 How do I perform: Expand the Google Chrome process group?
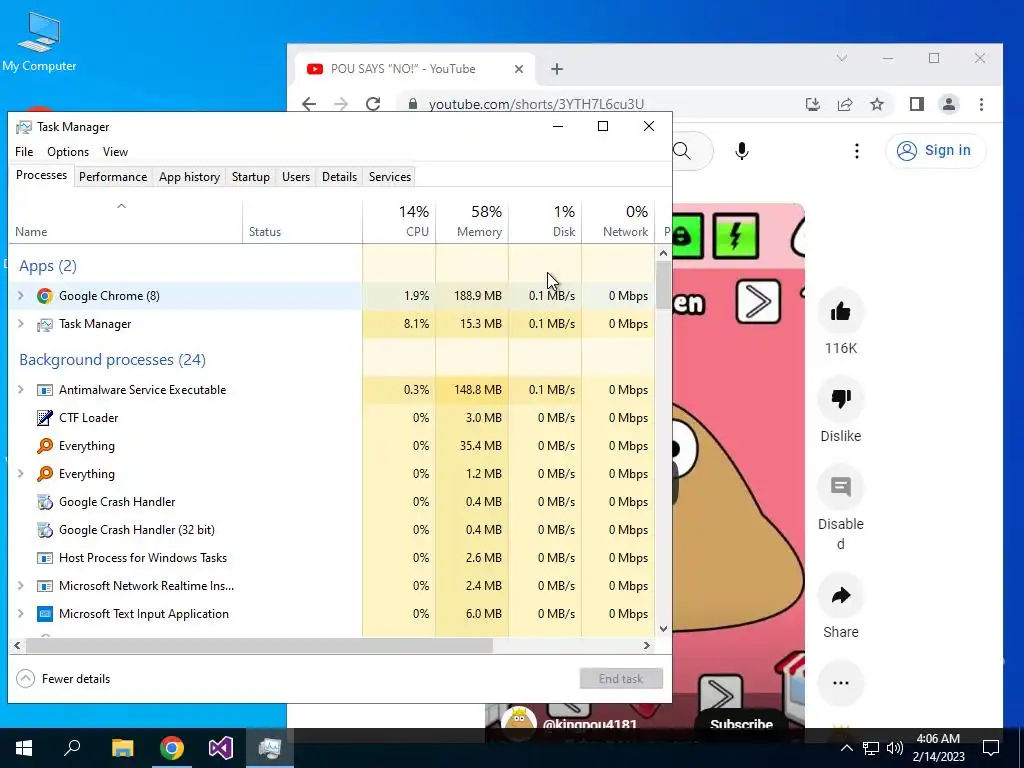[20, 296]
